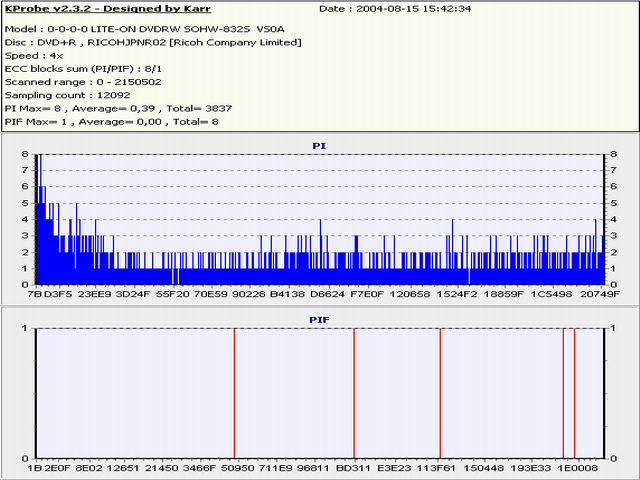Click the 3D24F x-axis label
The width and height of the screenshot is (640, 480).
(x=133, y=294)
